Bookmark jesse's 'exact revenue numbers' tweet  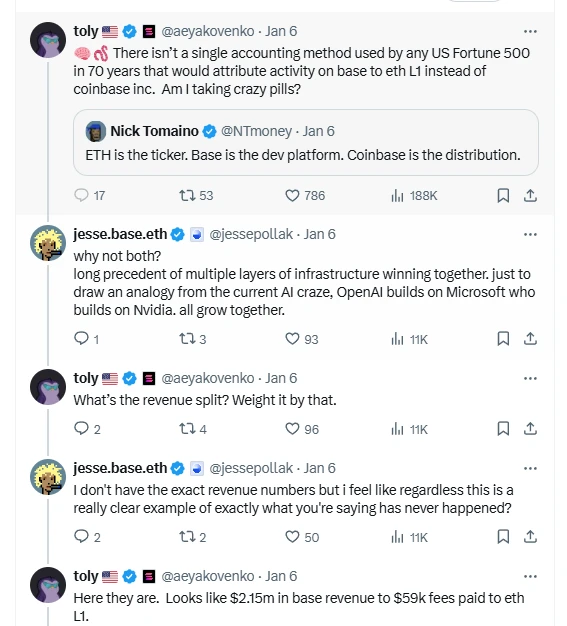[x=503, y=537]
